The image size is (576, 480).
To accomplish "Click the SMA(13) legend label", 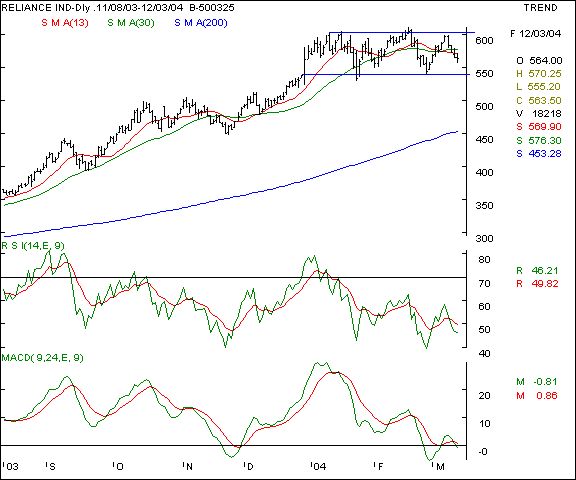I will pos(65,23).
